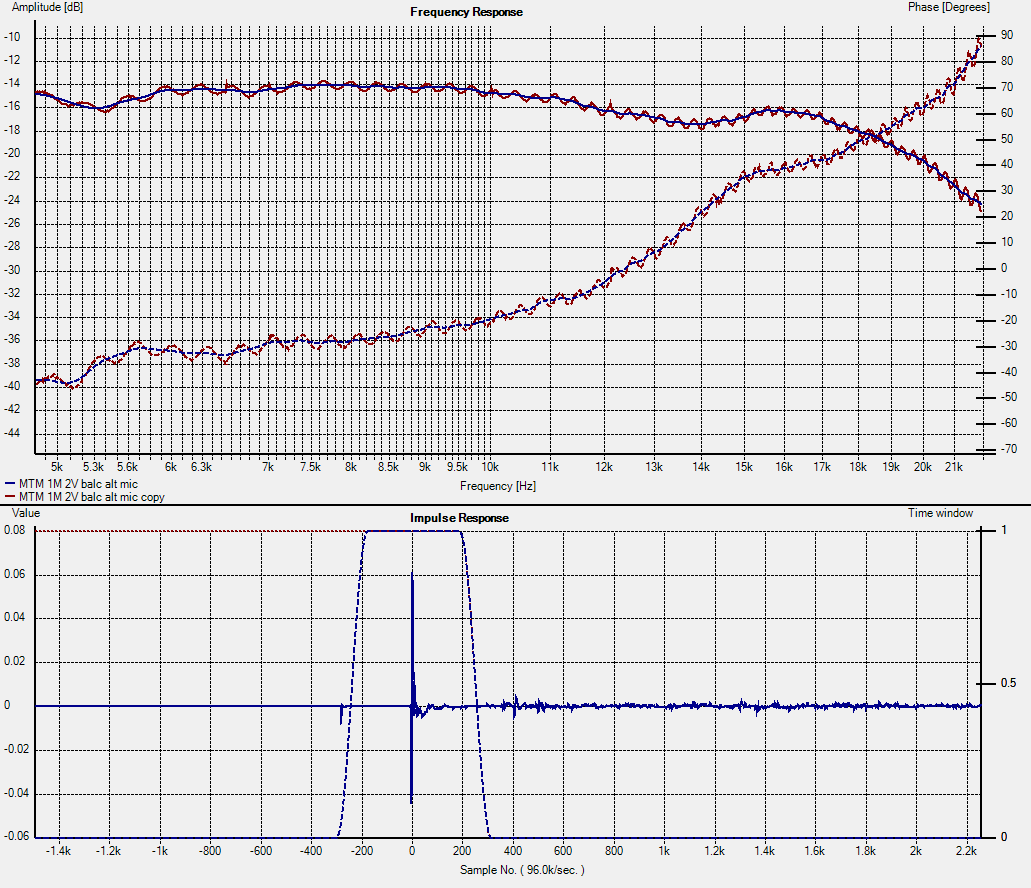The image size is (1031, 888).
Task: Click the '7.5k' frequency tick label
Action: click(310, 467)
